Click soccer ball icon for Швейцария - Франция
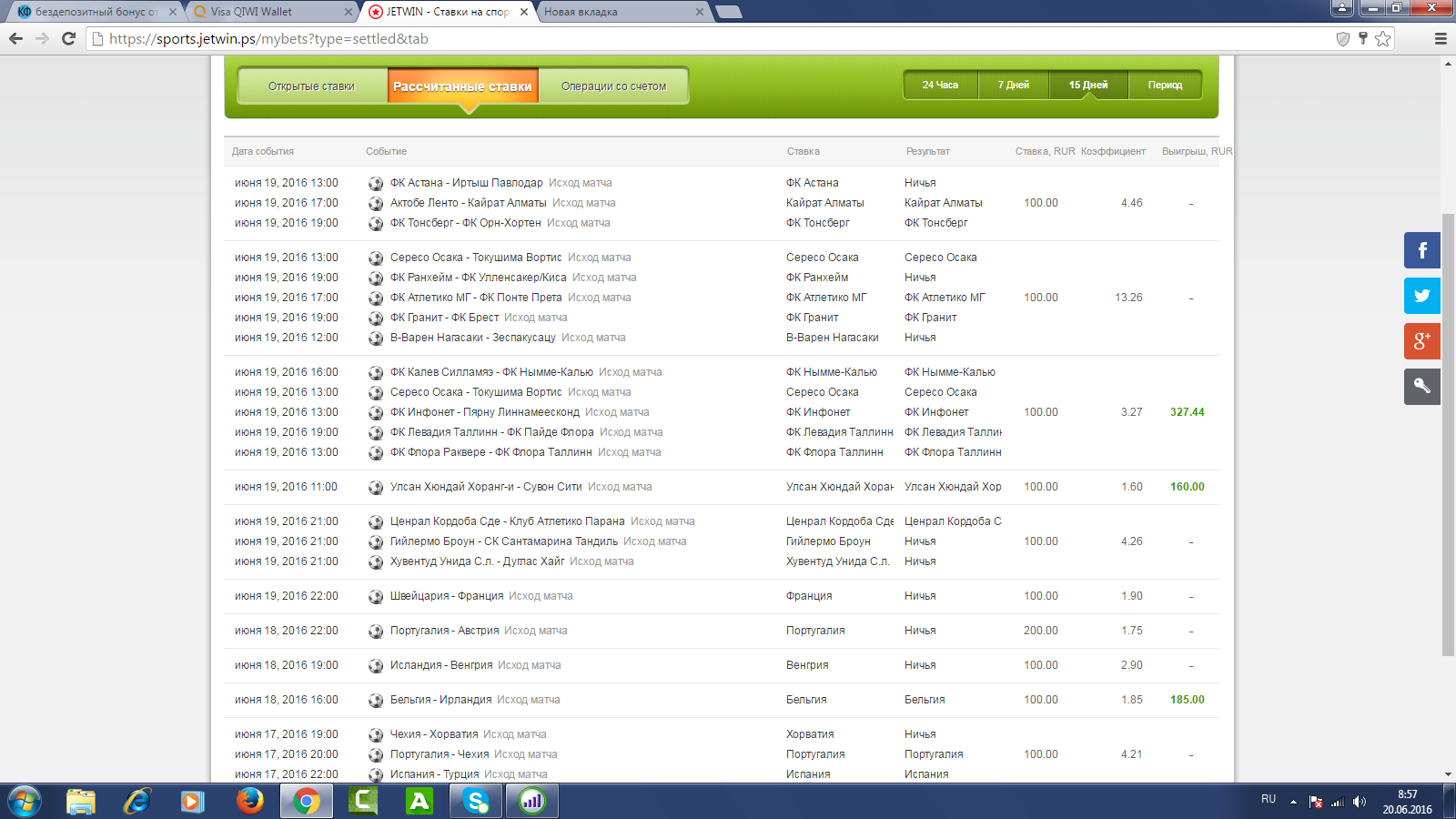 (x=376, y=596)
